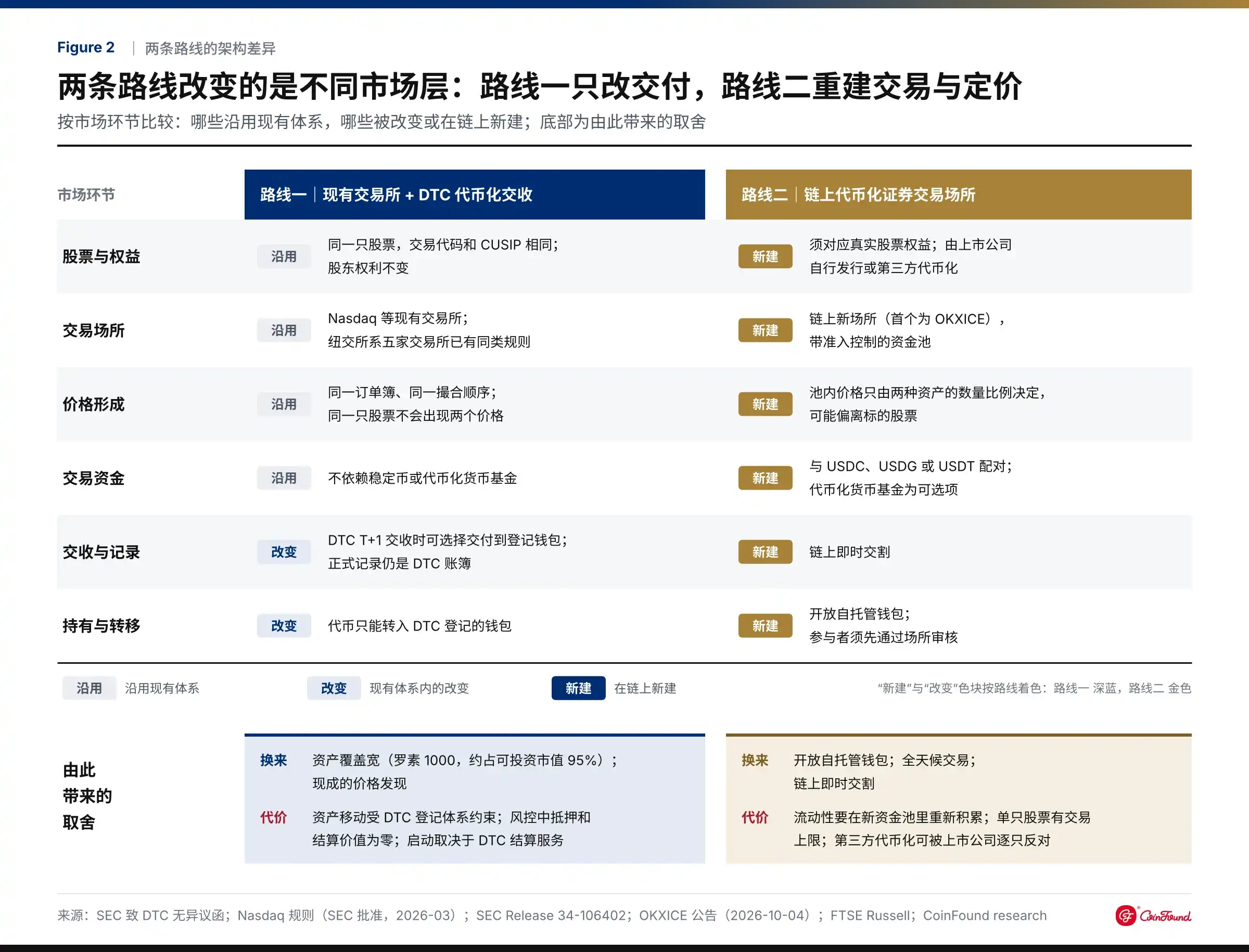Click the text mentioning OKXICE 链上新场所
Viewport: 1249px width, 952px height.
pyautogui.click(x=907, y=318)
